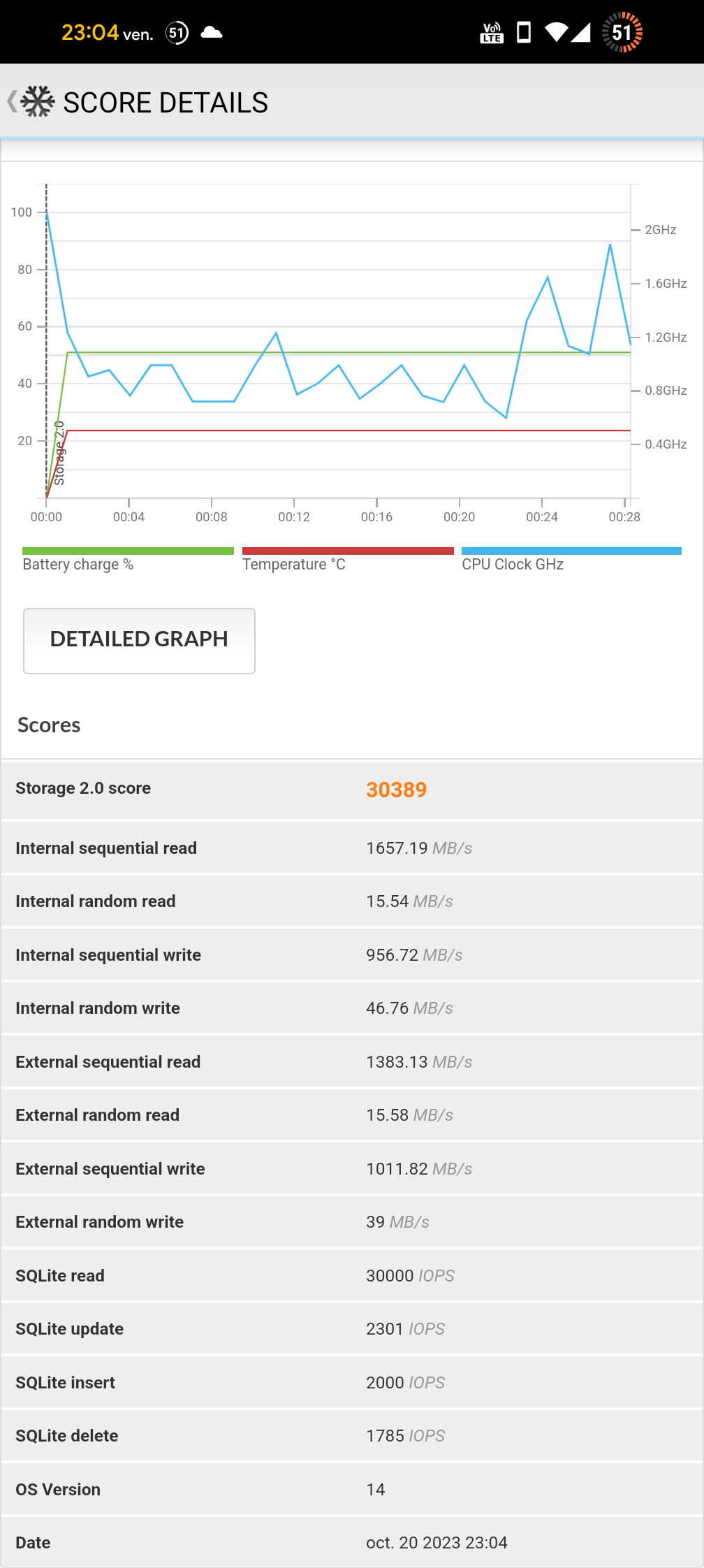Tap the circled 51 notification icon
The image size is (704, 1568).
pyautogui.click(x=177, y=32)
